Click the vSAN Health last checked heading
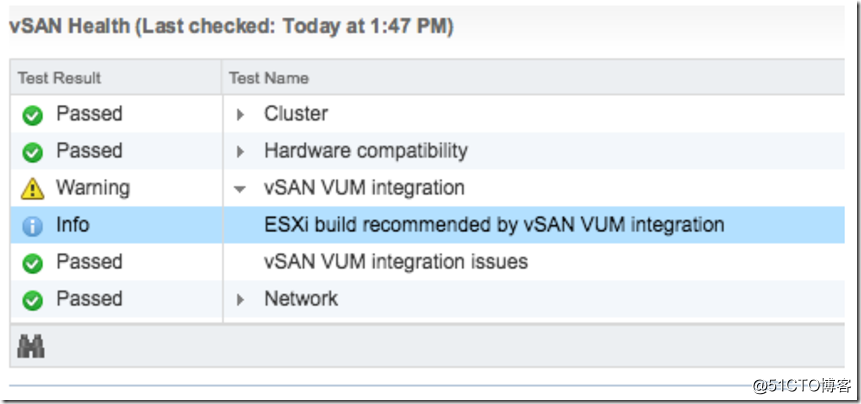Viewport: 861px width, 404px height. [x=231, y=27]
